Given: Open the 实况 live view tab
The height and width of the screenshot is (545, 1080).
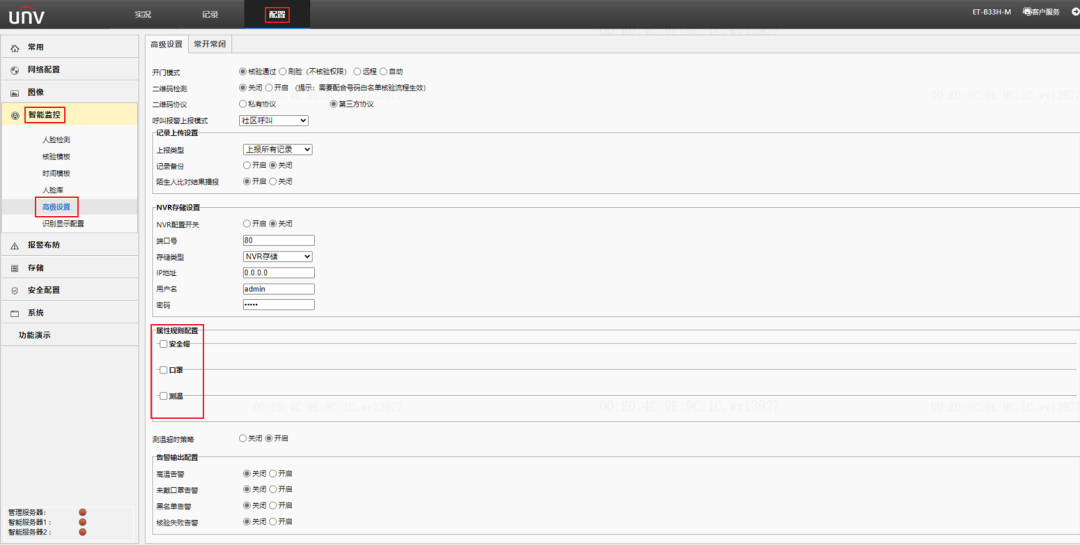Looking at the screenshot, I should click(x=143, y=14).
